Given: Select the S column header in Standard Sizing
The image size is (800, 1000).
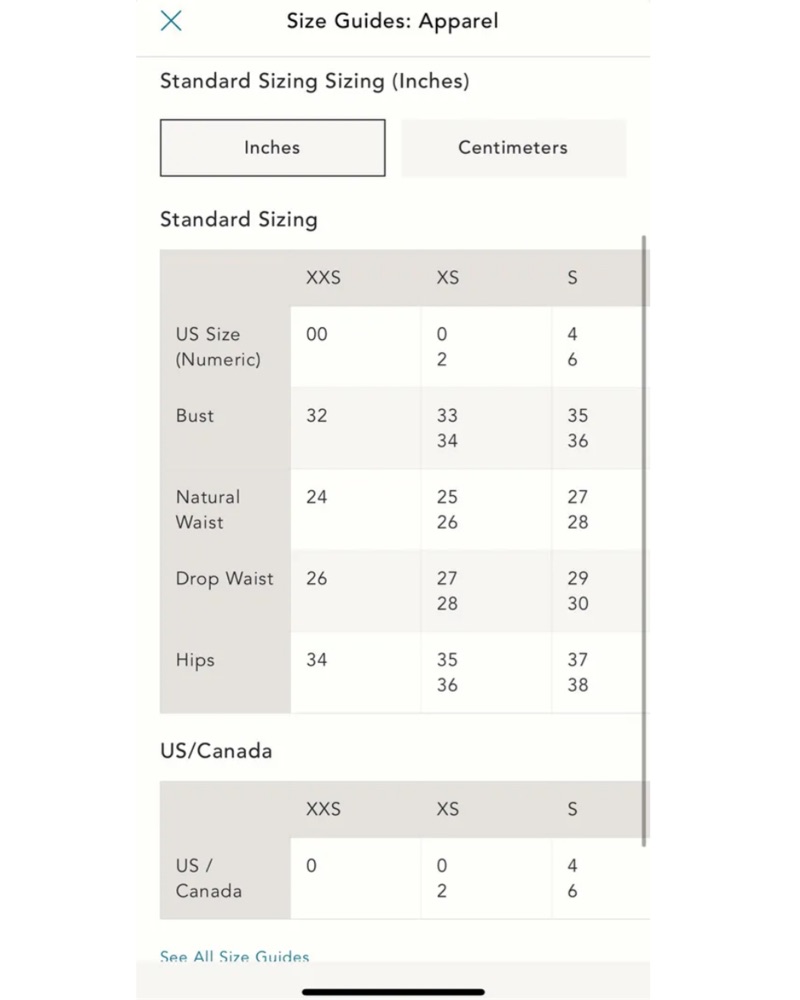Looking at the screenshot, I should coord(572,278).
